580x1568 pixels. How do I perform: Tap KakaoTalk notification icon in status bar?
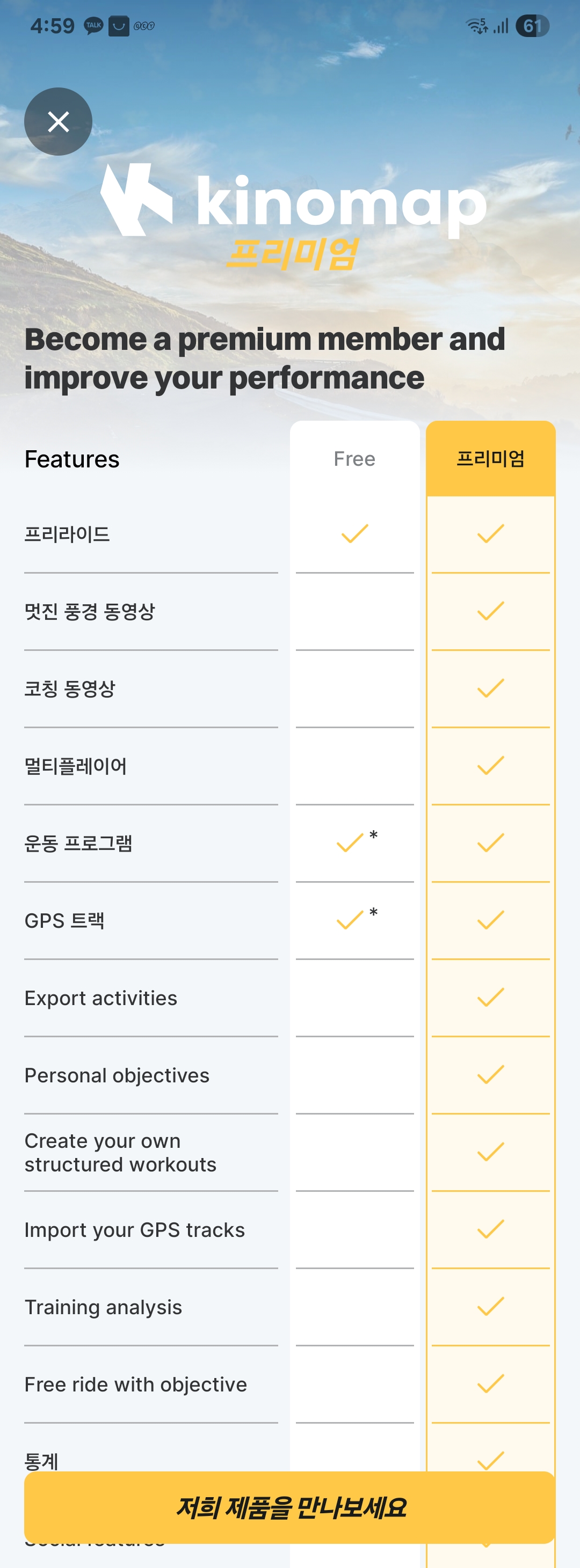[93, 26]
